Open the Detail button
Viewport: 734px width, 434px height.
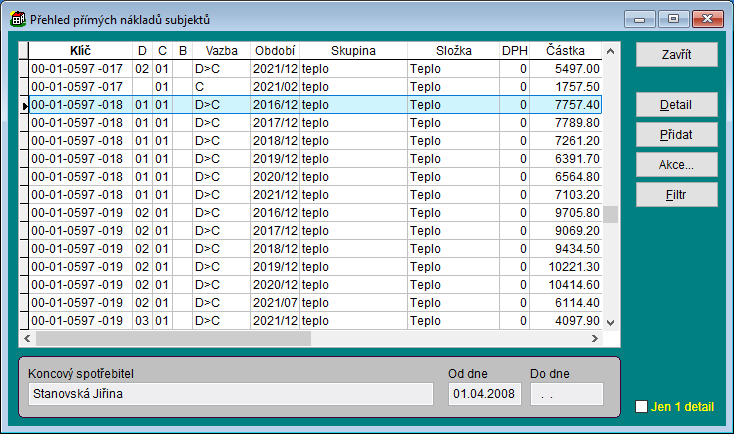pos(676,105)
